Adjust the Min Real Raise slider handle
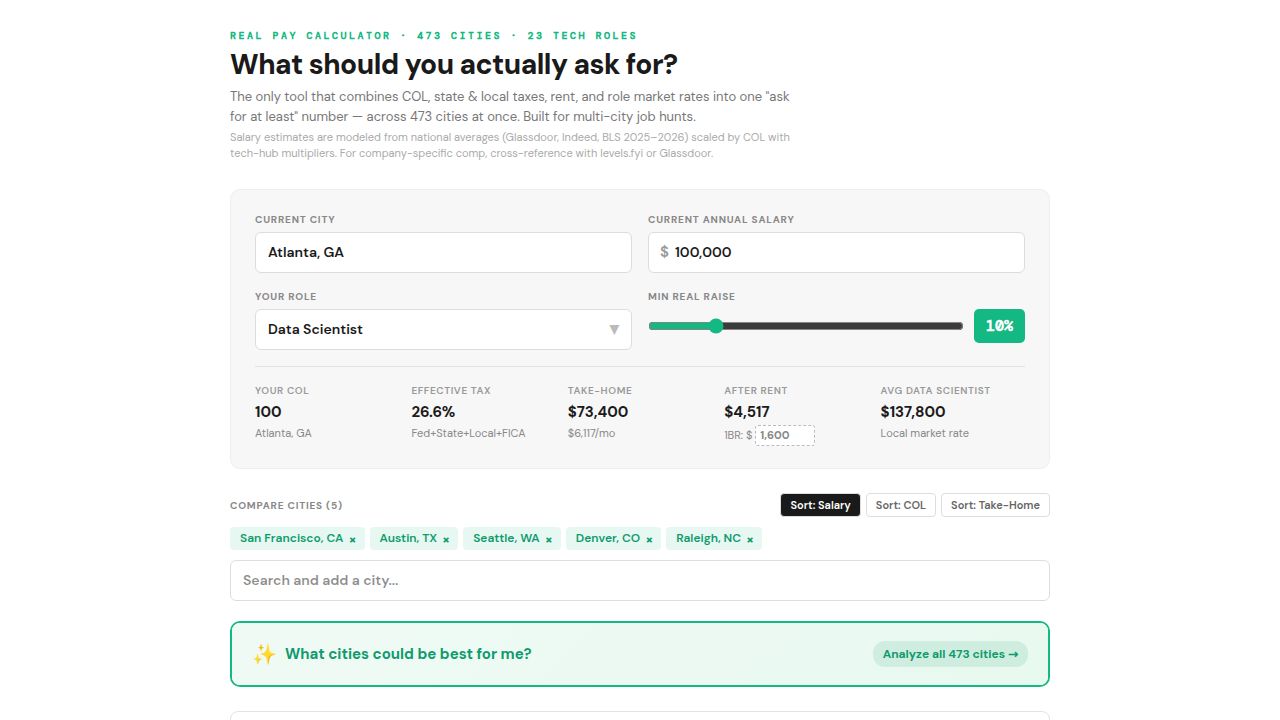 [716, 326]
